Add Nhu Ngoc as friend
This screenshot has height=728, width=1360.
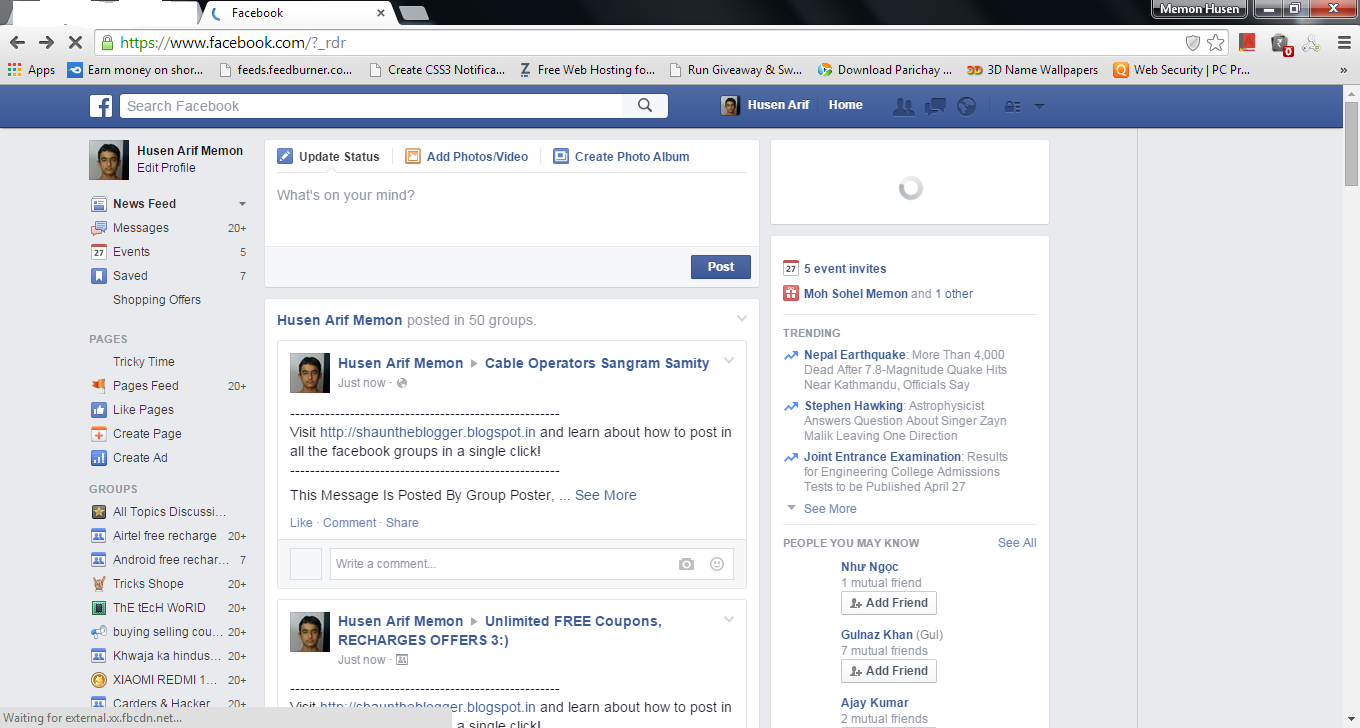(889, 603)
